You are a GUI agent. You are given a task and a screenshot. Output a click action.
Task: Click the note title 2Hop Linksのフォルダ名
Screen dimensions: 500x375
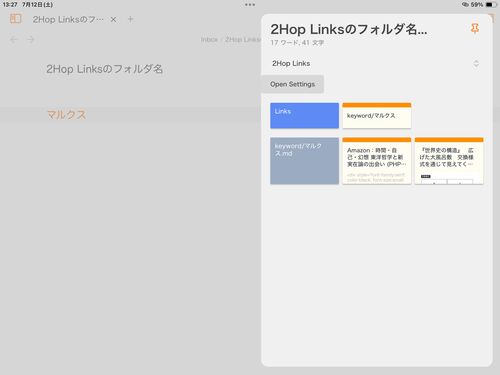[104, 69]
